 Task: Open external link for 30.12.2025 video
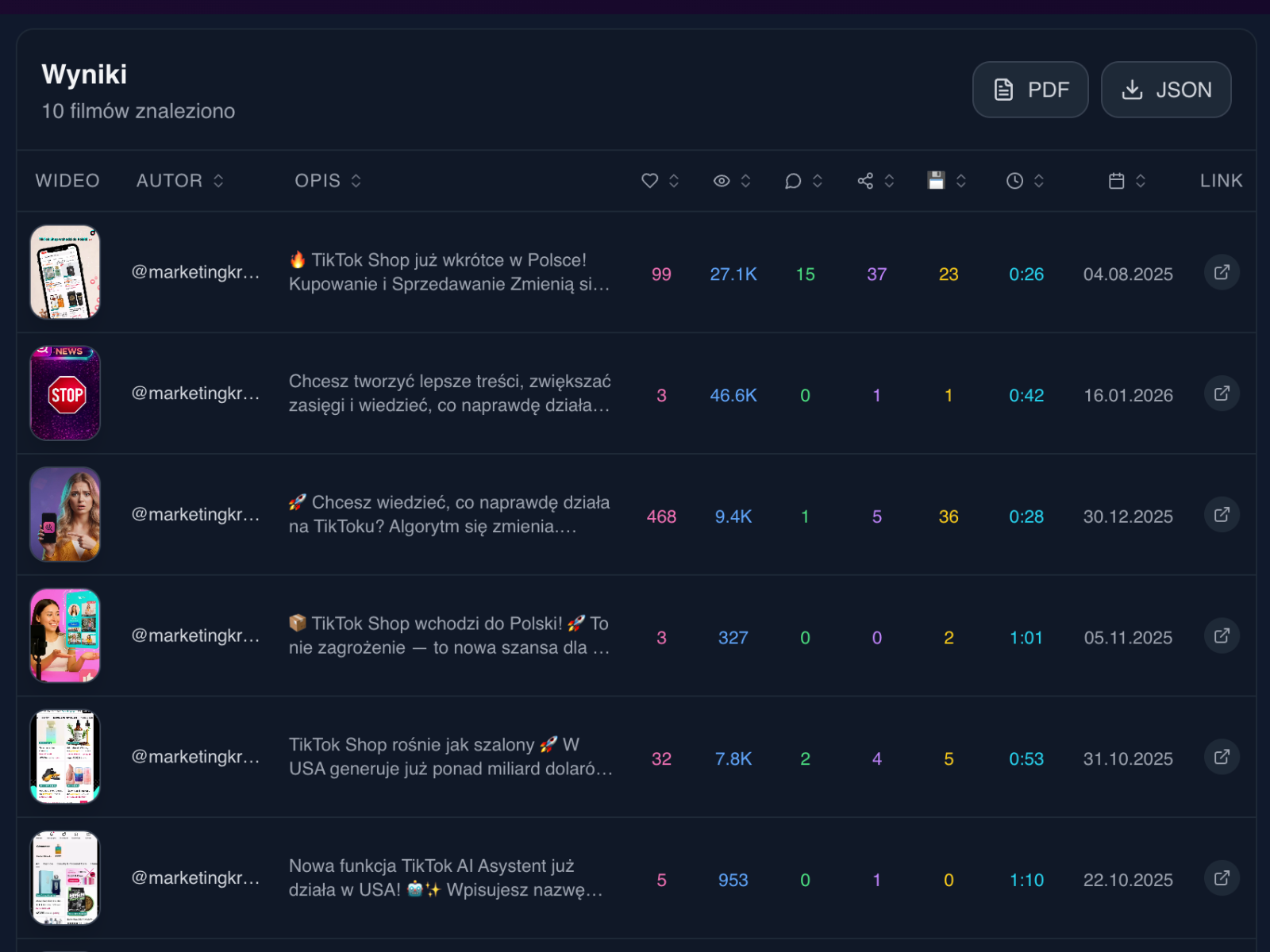1222,515
